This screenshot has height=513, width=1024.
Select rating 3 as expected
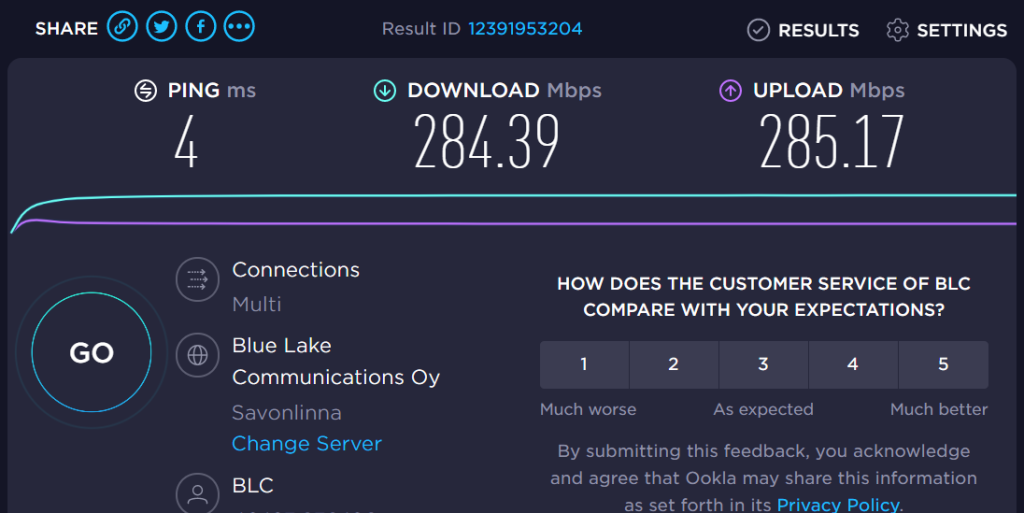(763, 364)
